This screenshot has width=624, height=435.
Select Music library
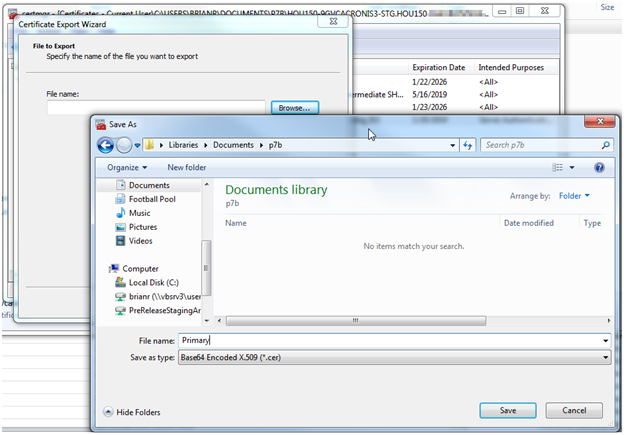click(139, 213)
